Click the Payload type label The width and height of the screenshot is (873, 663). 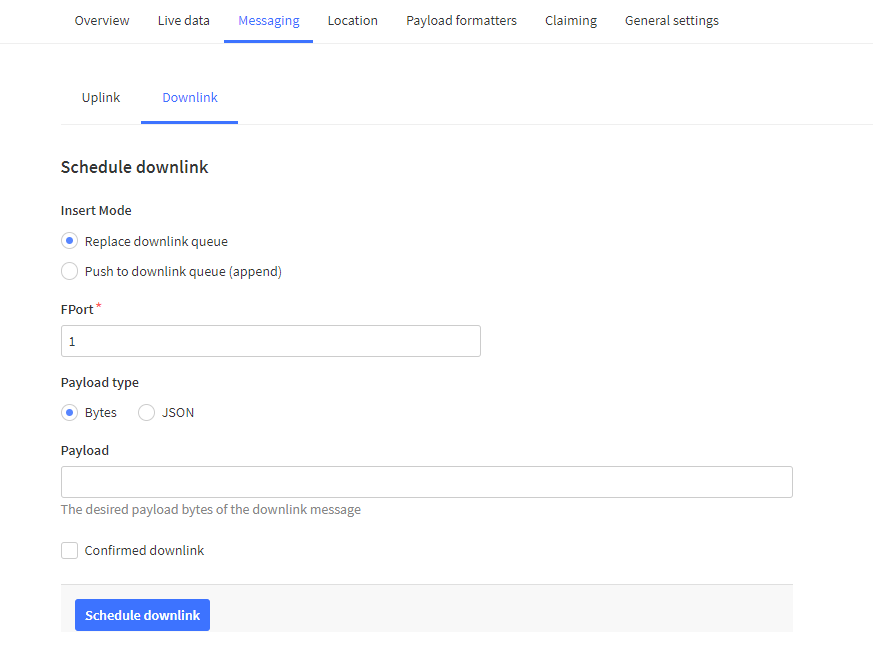click(100, 382)
